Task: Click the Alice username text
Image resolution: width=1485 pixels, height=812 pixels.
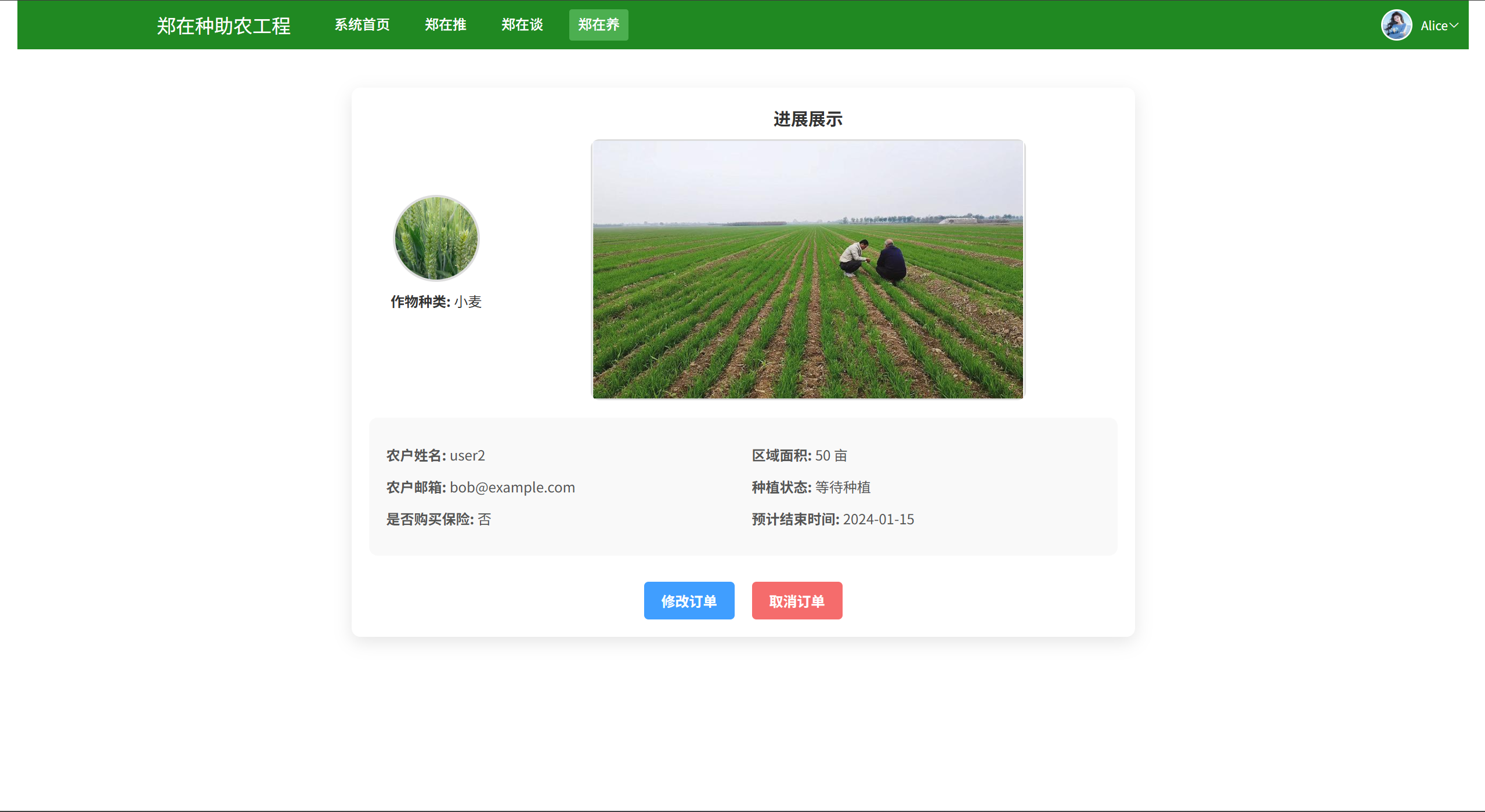Action: 1433,26
